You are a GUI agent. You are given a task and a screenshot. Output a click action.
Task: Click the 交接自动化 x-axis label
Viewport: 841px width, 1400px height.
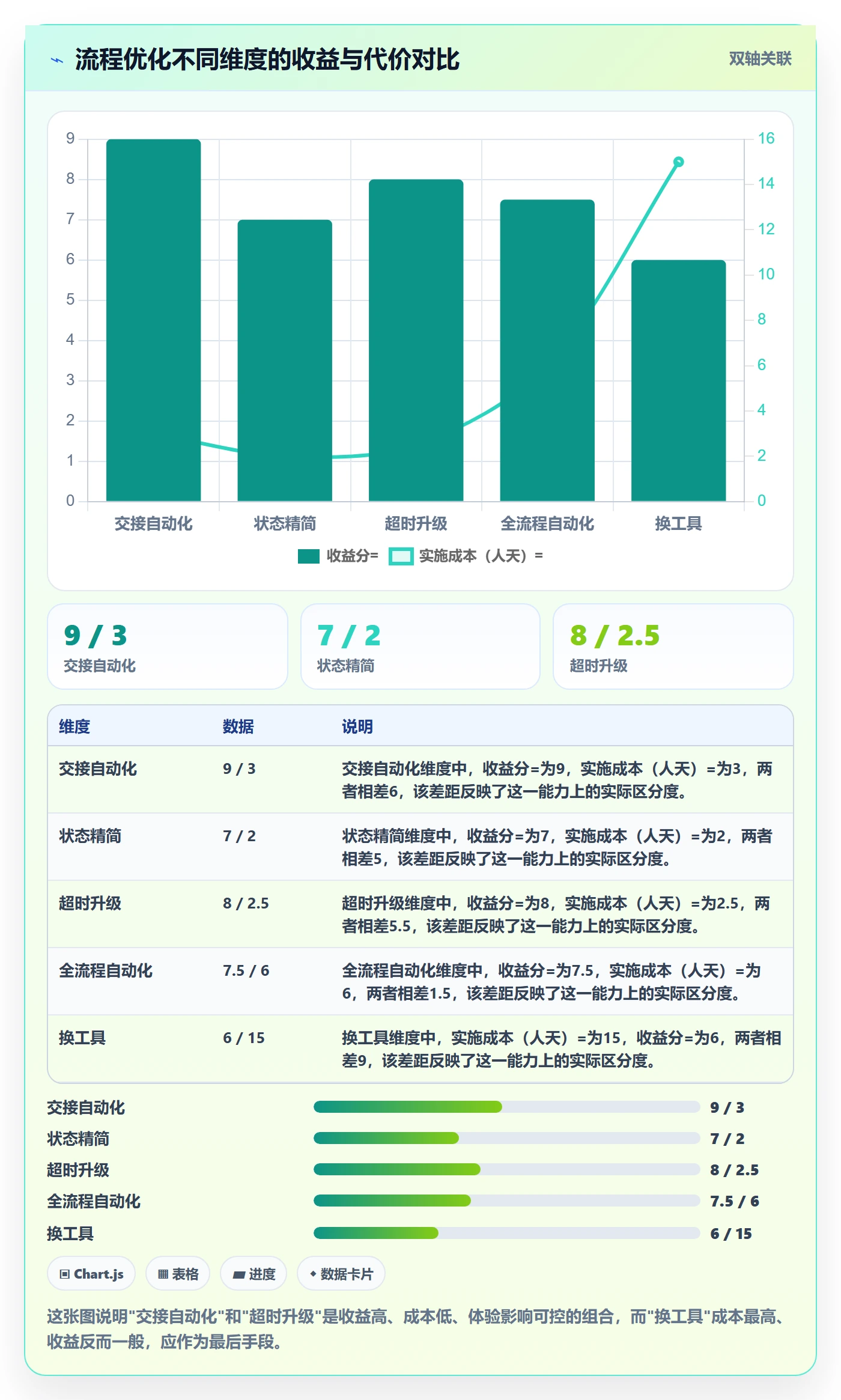tap(154, 524)
